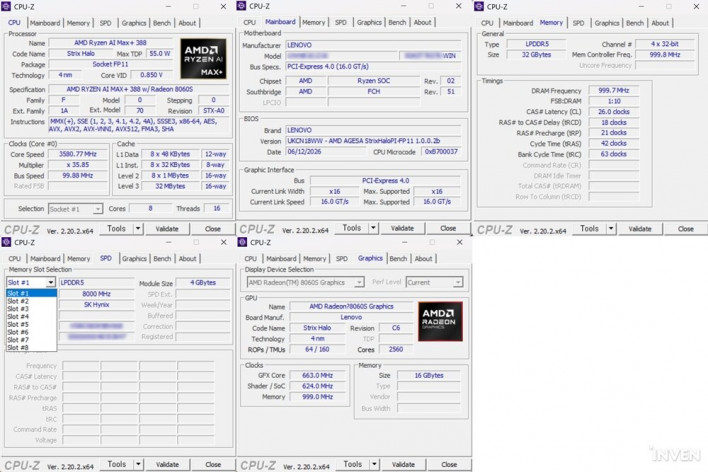This screenshot has height=472, width=708.
Task: Choose Slot #5 from the slot list
Action: click(31, 324)
